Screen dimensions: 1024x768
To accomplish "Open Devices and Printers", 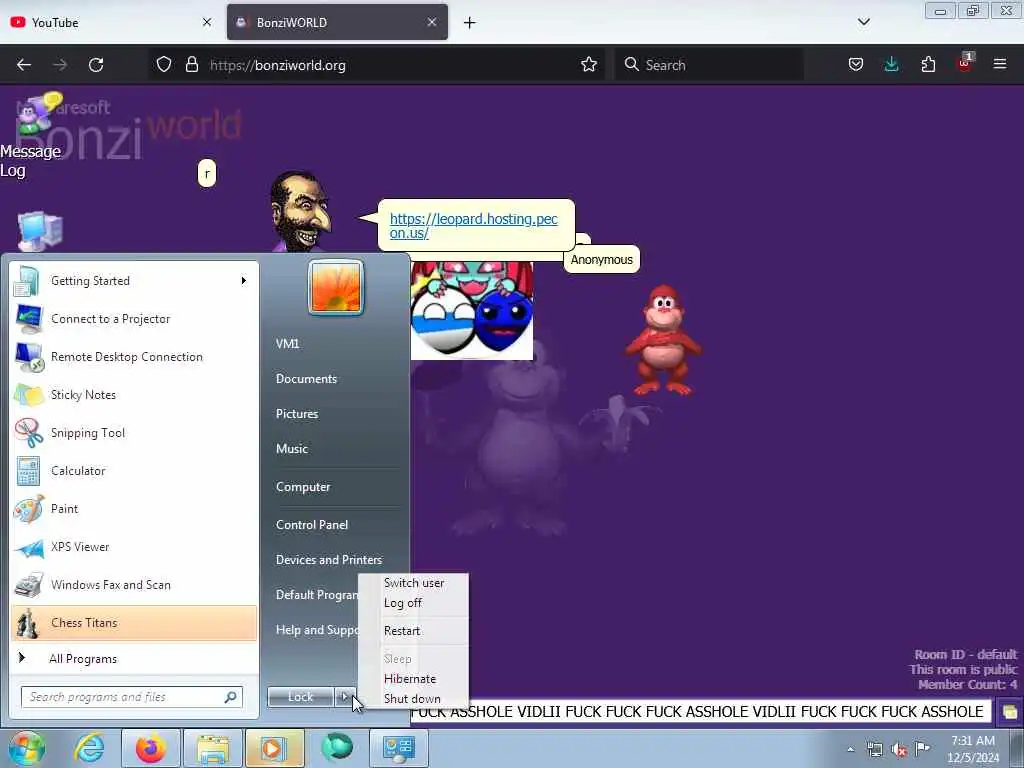I will [x=328, y=560].
